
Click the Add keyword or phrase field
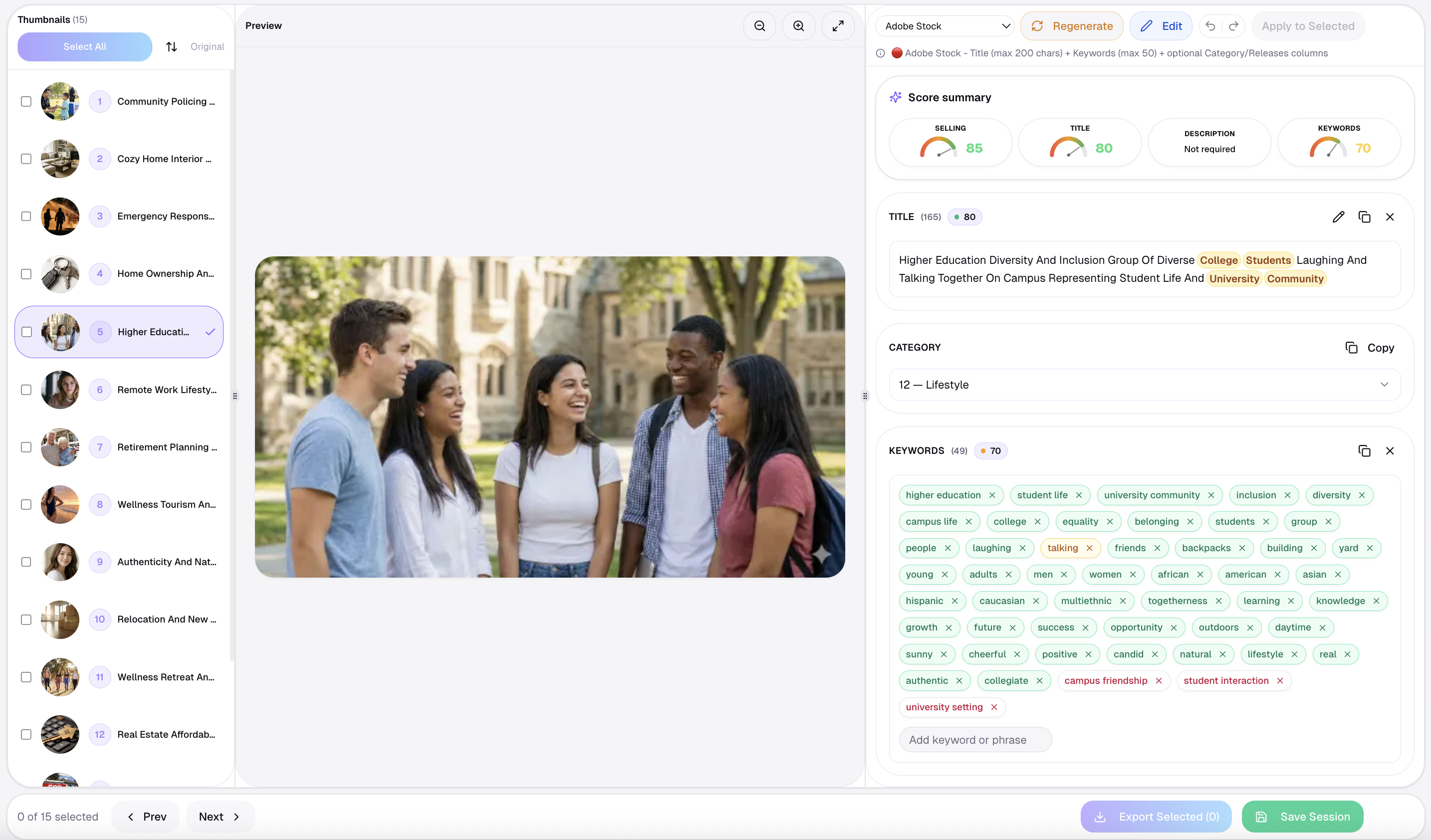click(x=975, y=740)
